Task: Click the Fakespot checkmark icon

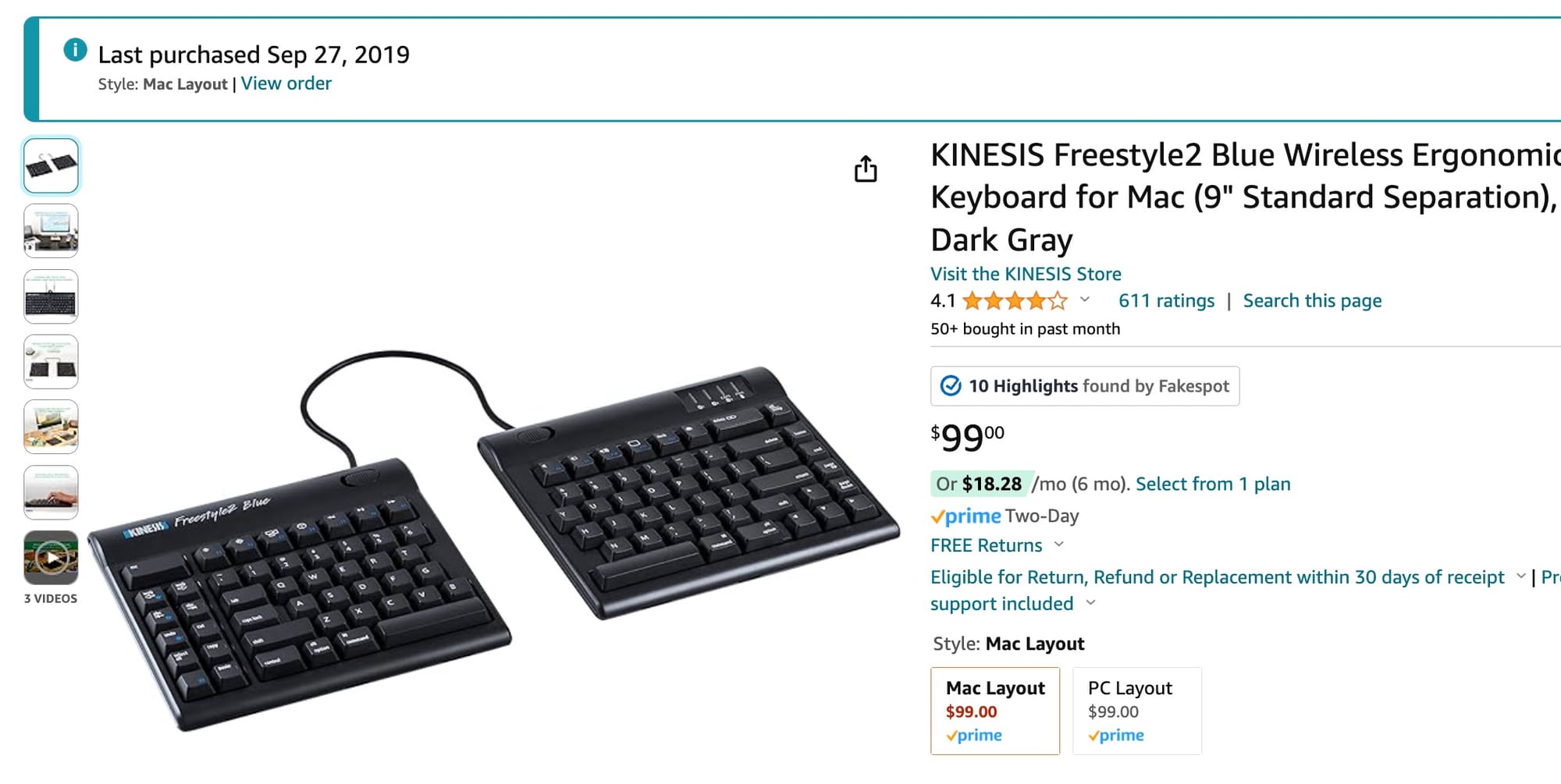Action: coord(951,386)
